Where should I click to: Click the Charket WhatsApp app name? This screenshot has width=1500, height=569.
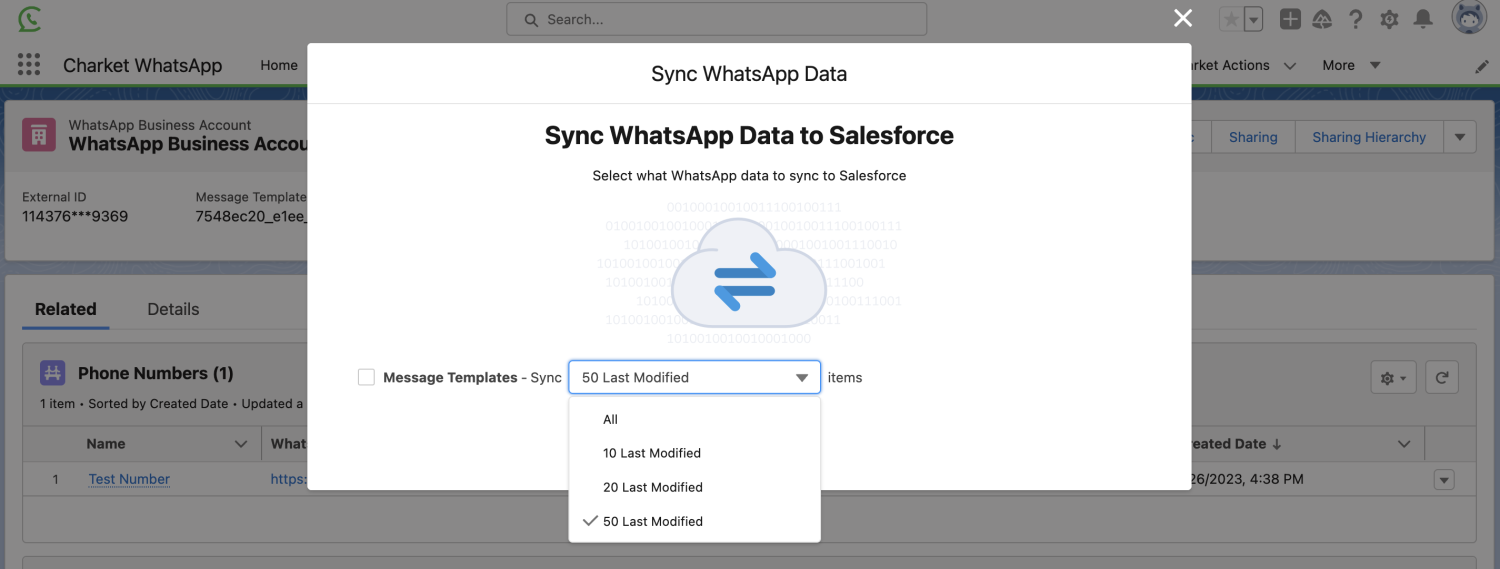coord(143,65)
